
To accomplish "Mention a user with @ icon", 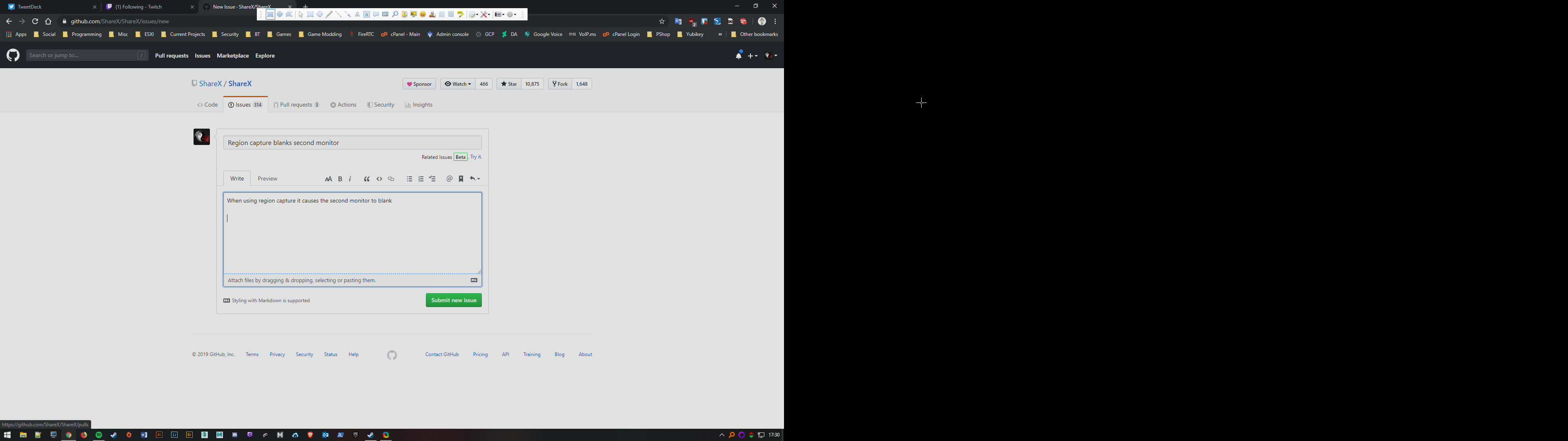I will (x=449, y=179).
